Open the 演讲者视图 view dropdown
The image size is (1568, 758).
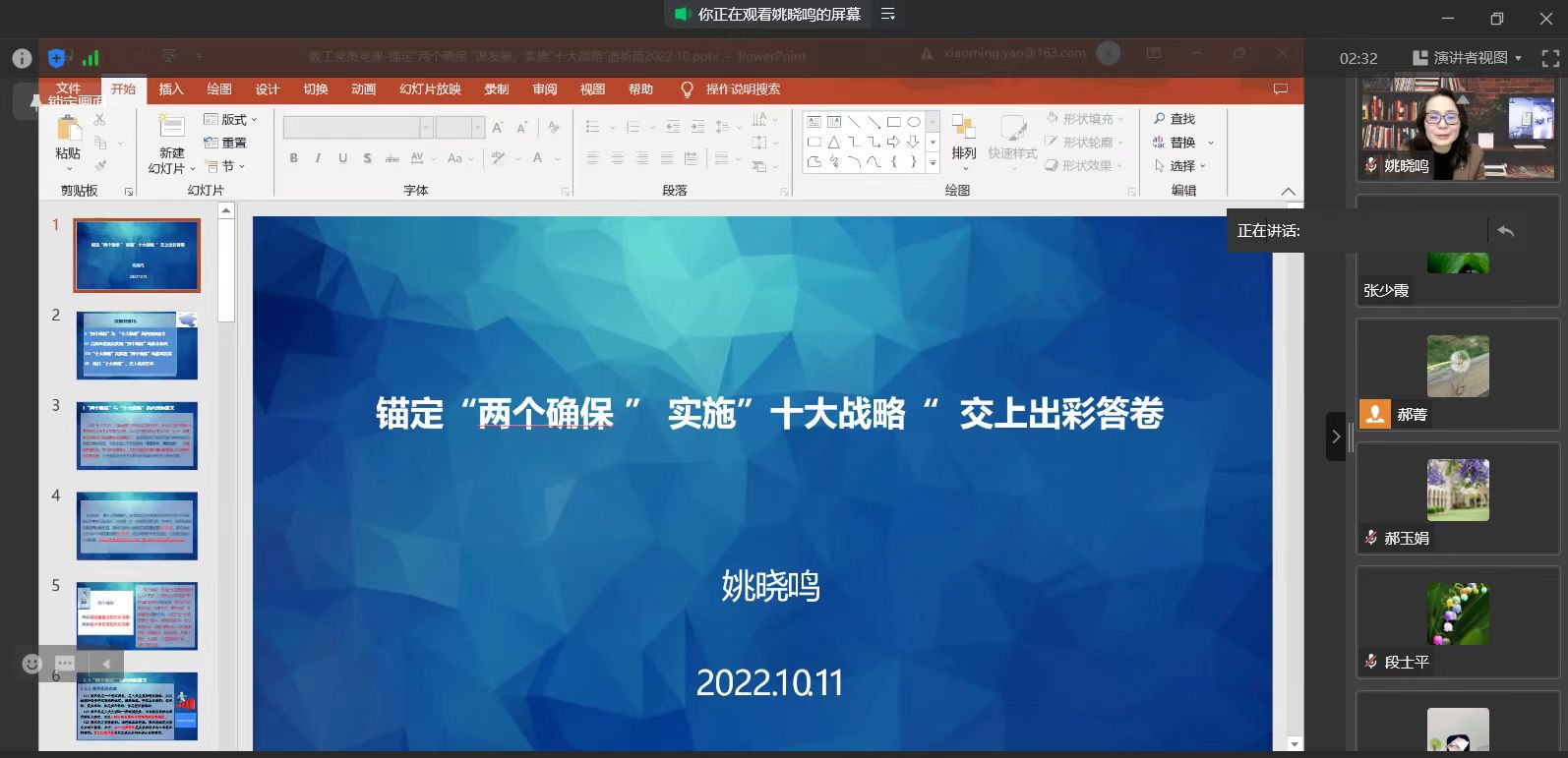pos(1468,58)
